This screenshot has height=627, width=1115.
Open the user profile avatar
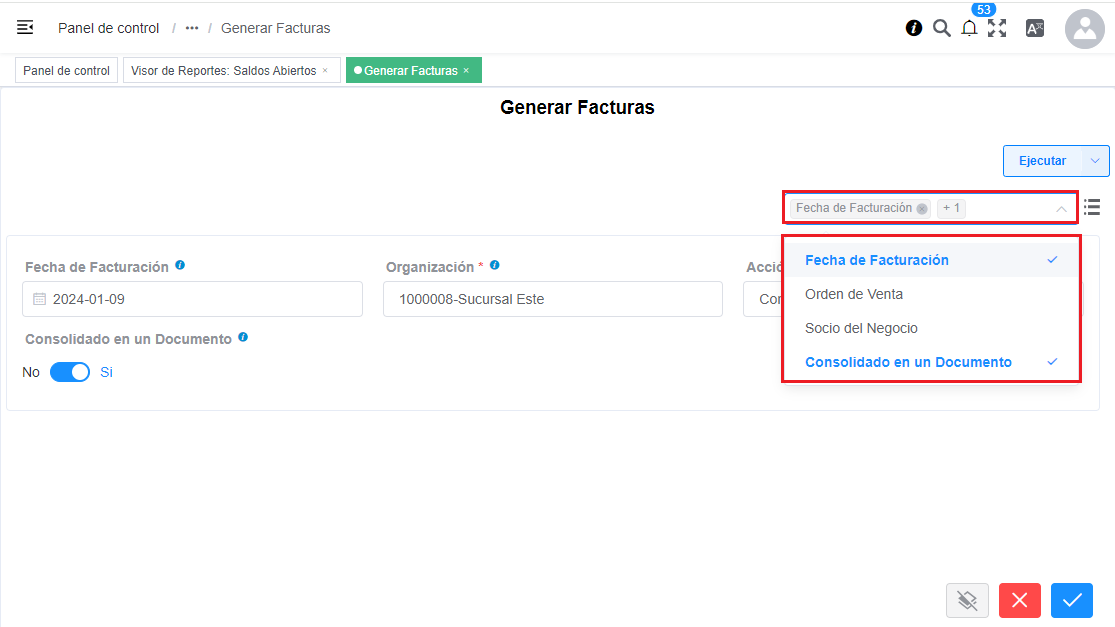pyautogui.click(x=1084, y=29)
